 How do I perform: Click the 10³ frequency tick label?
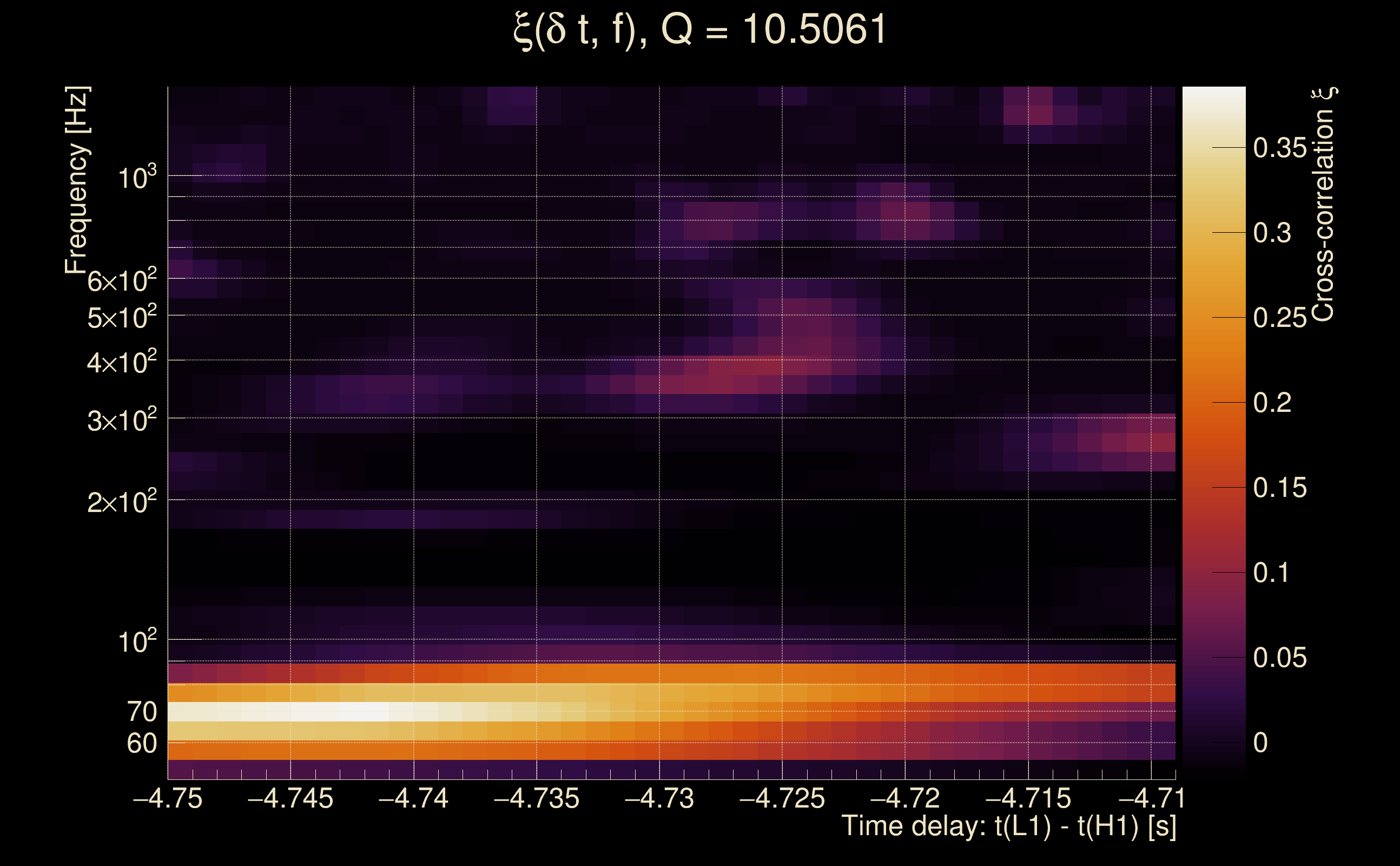click(137, 178)
